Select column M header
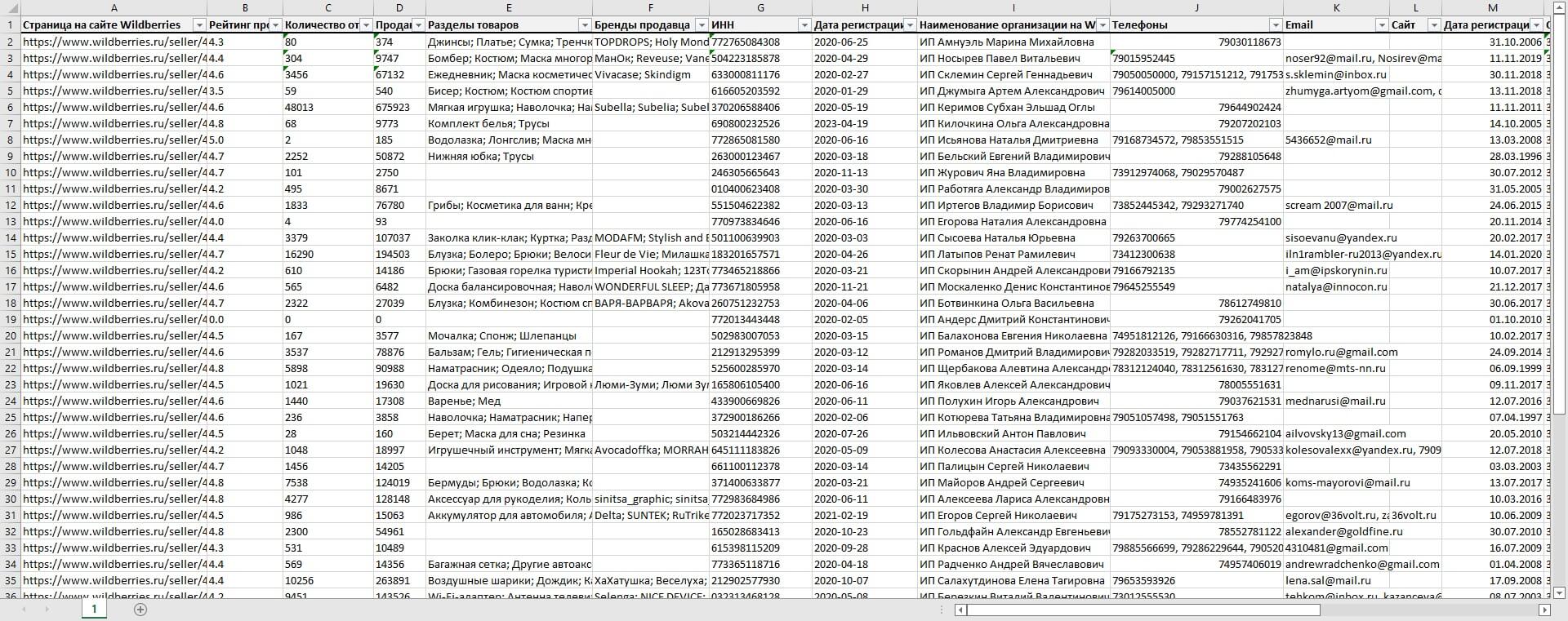Image resolution: width=1568 pixels, height=621 pixels. point(1493,8)
